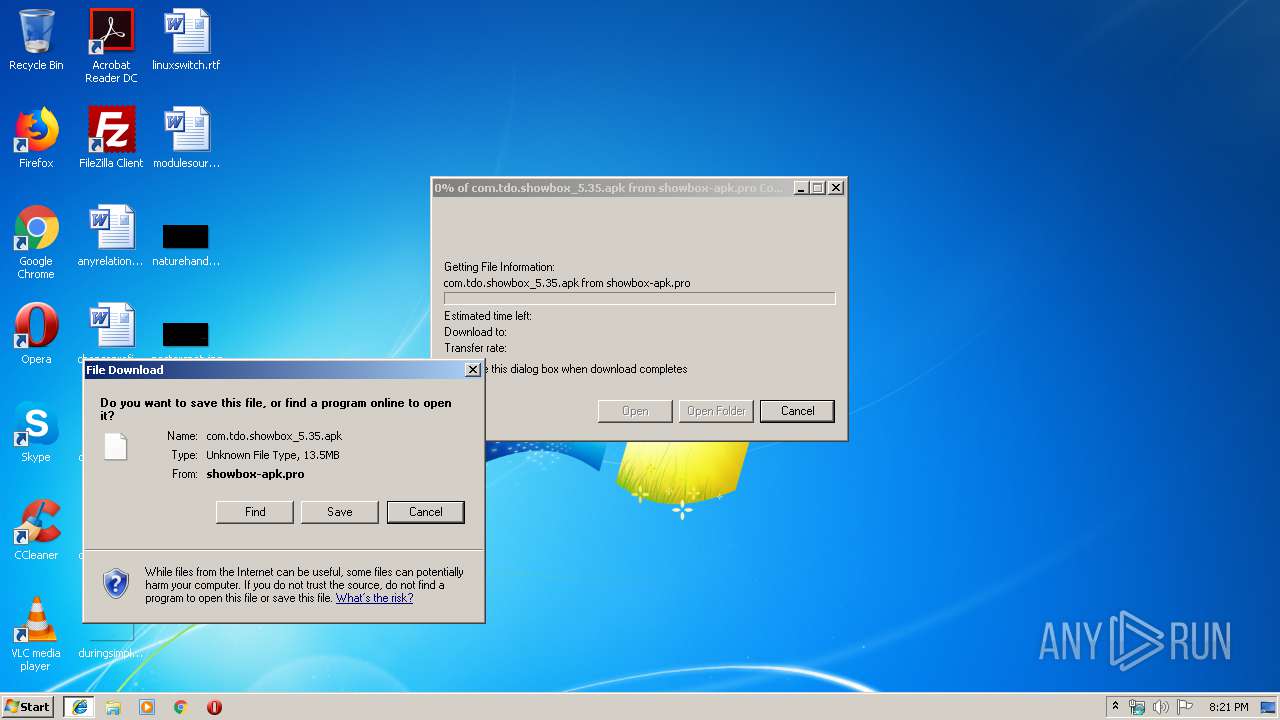This screenshot has height=720, width=1280.
Task: Open VLC media player desktop shortcut
Action: tap(36, 634)
